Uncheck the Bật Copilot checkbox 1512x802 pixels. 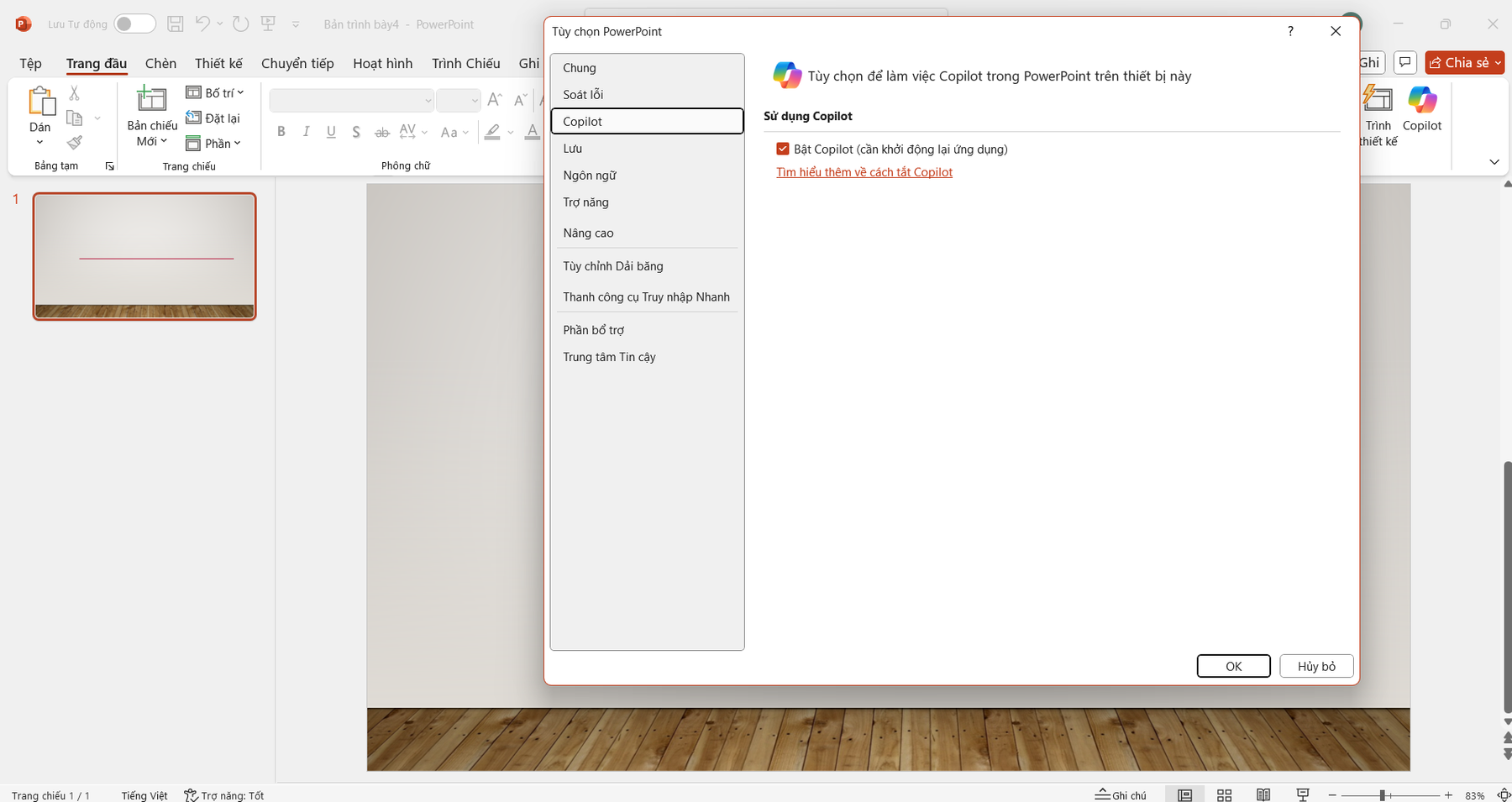click(x=783, y=149)
